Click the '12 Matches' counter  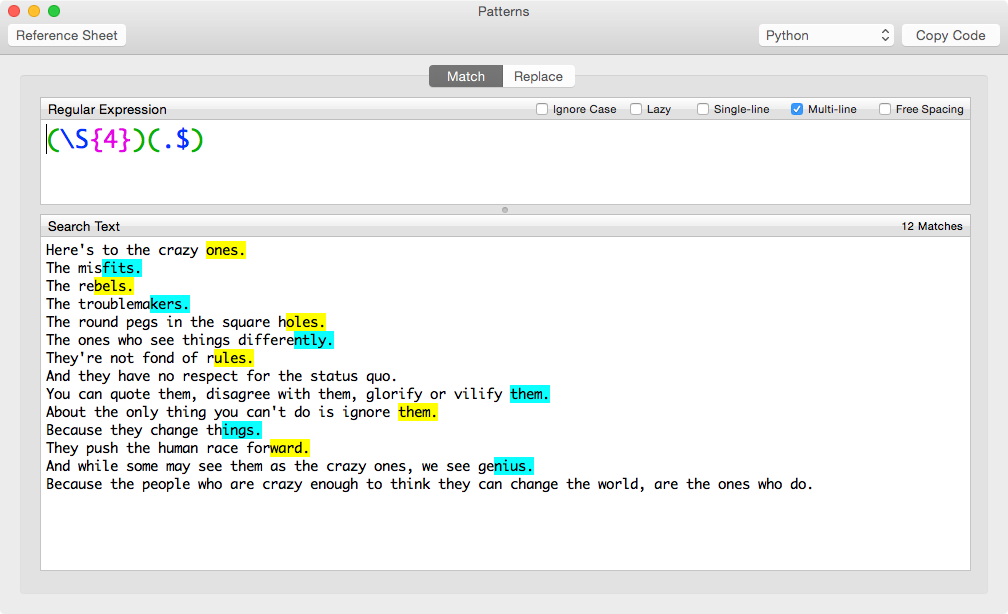click(932, 226)
